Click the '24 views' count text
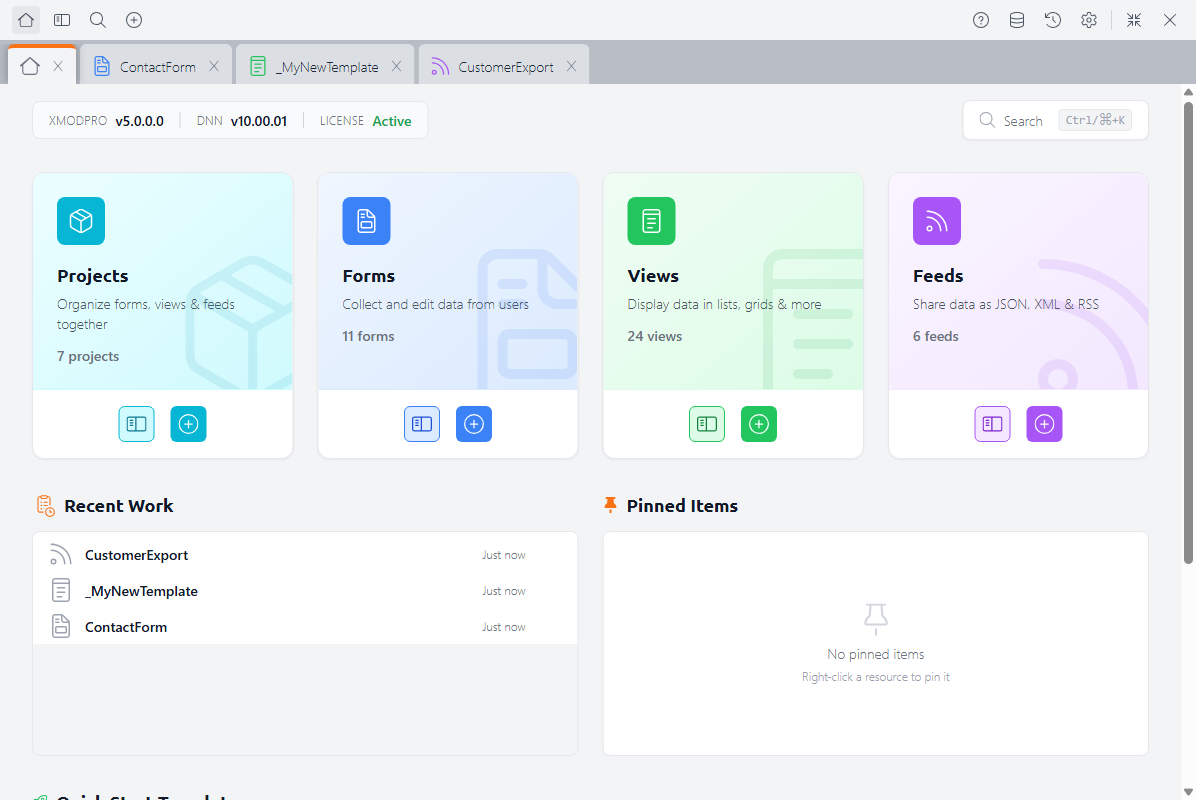The width and height of the screenshot is (1196, 800). [654, 336]
